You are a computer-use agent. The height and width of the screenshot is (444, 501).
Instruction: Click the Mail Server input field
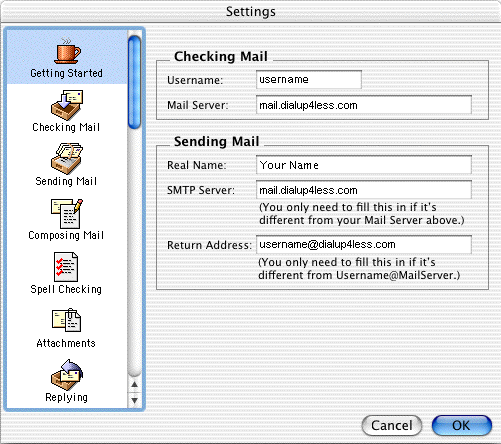click(364, 105)
